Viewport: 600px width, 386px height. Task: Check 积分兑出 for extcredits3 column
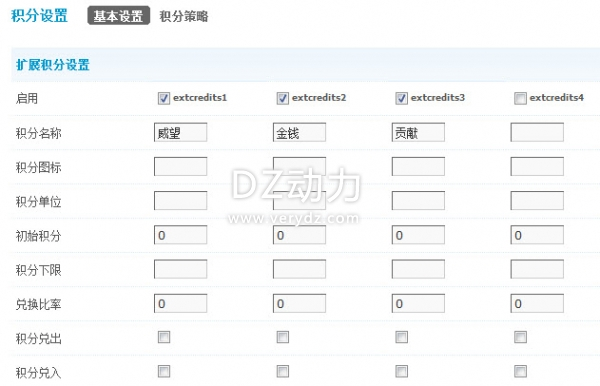click(x=401, y=337)
